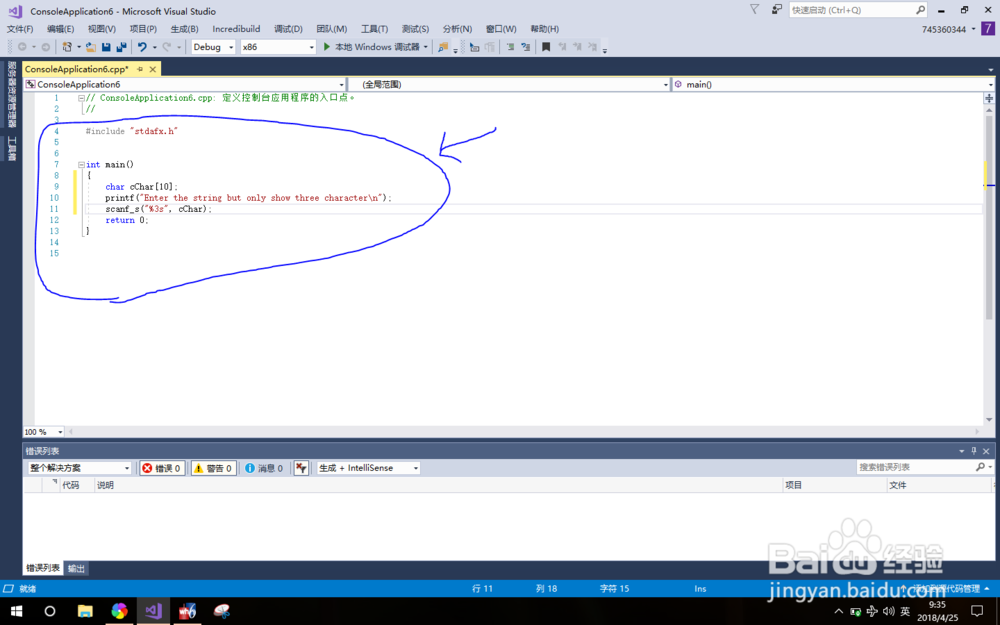This screenshot has height=625, width=1000.
Task: Click the notifications icon near quick launch
Action: click(x=776, y=10)
